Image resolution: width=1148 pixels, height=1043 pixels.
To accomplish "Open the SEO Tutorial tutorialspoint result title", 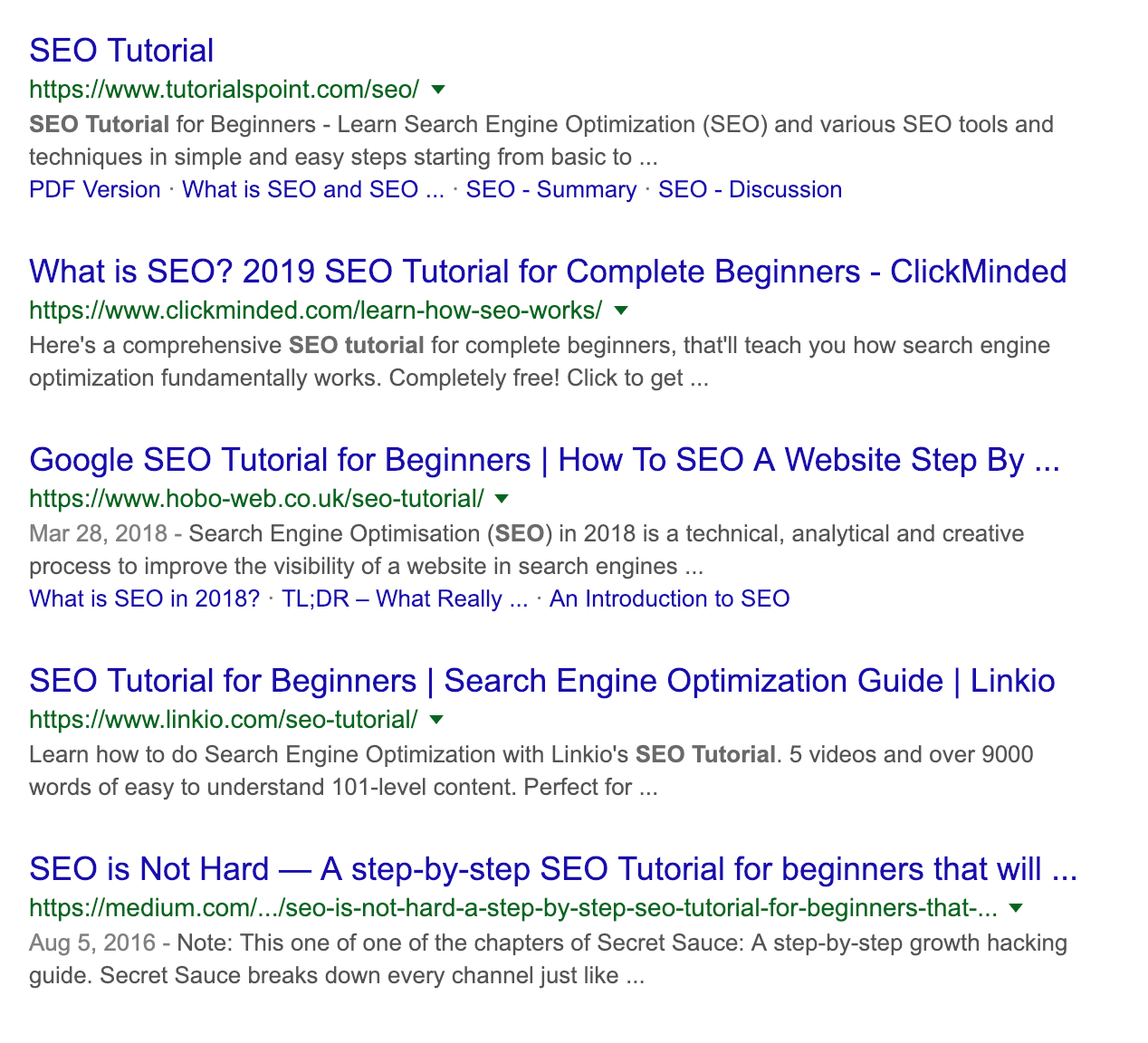I will point(121,51).
